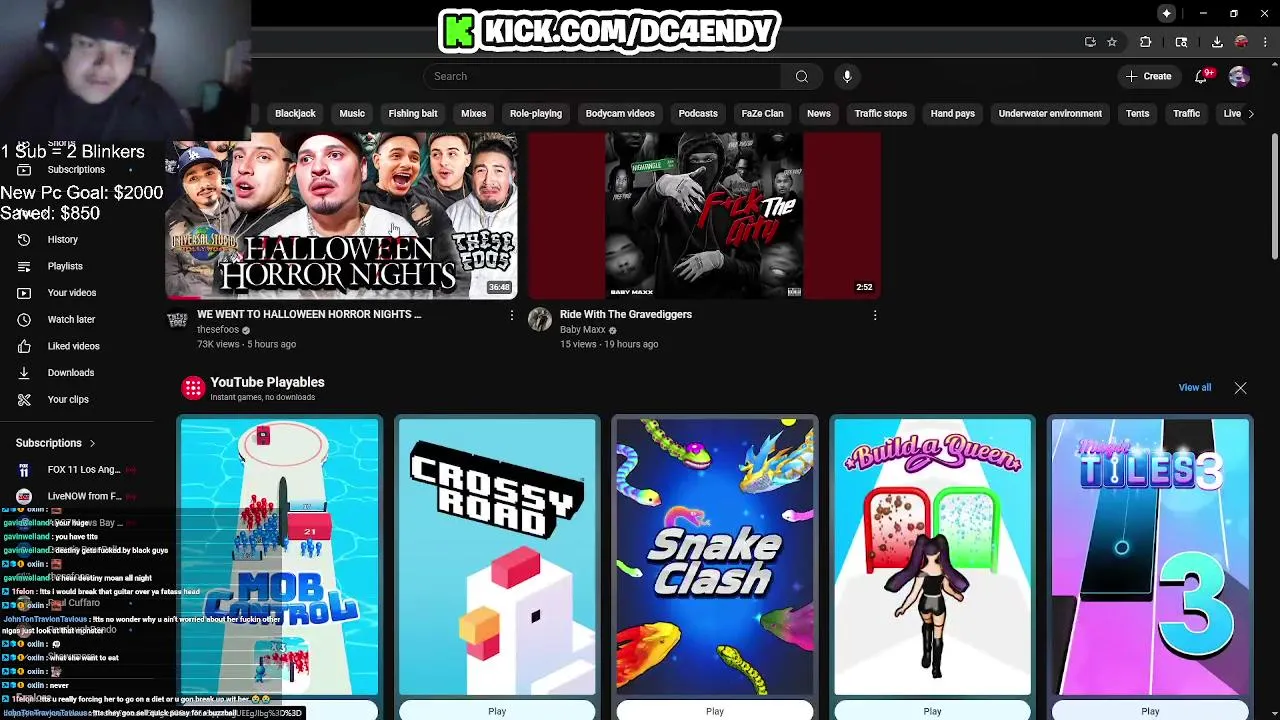The width and height of the screenshot is (1280, 720).
Task: Open Baby Maxx channel name link
Action: point(582,330)
